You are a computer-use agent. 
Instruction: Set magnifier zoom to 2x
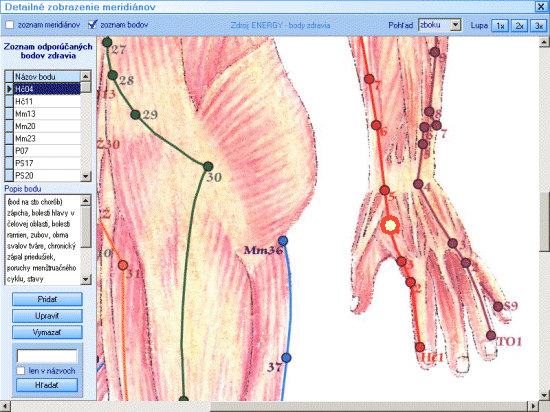pos(519,26)
